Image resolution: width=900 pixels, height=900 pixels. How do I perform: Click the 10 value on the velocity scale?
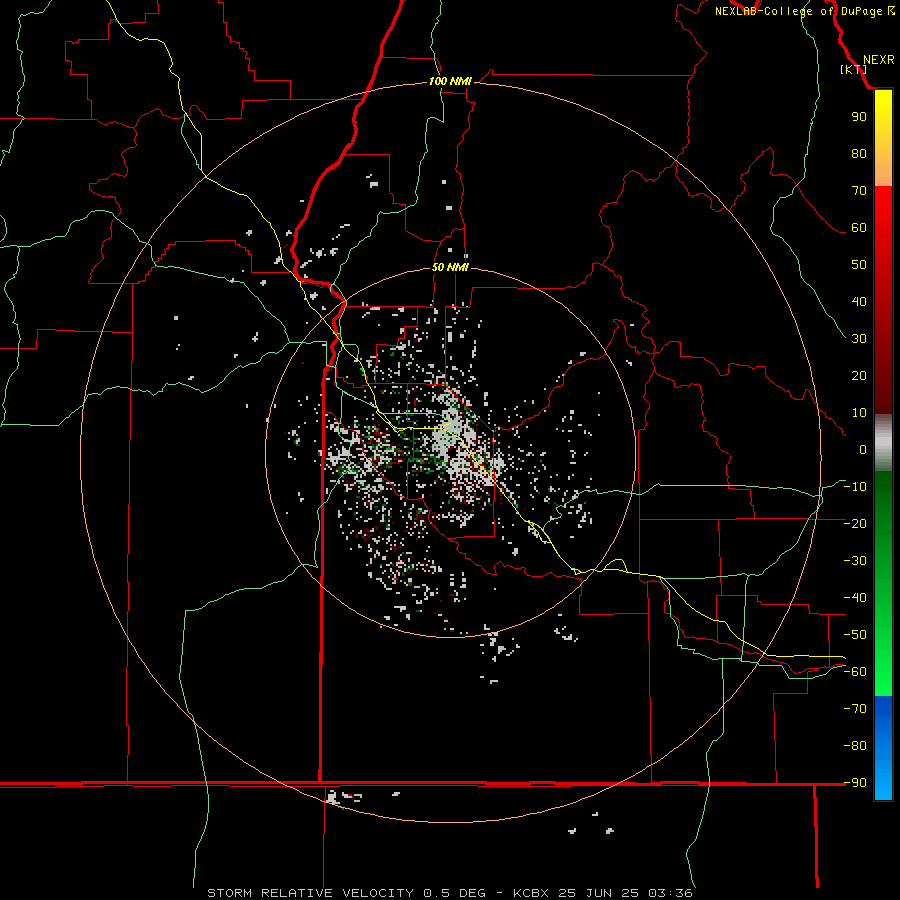[x=859, y=413]
